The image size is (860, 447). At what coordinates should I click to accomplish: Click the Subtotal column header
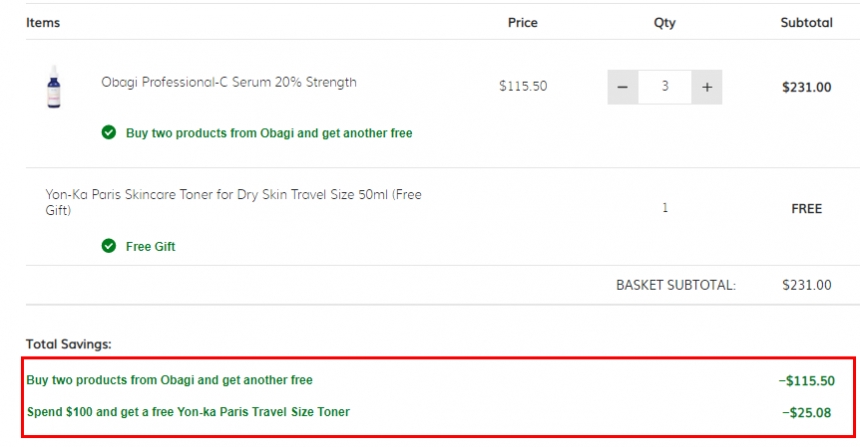click(x=806, y=23)
